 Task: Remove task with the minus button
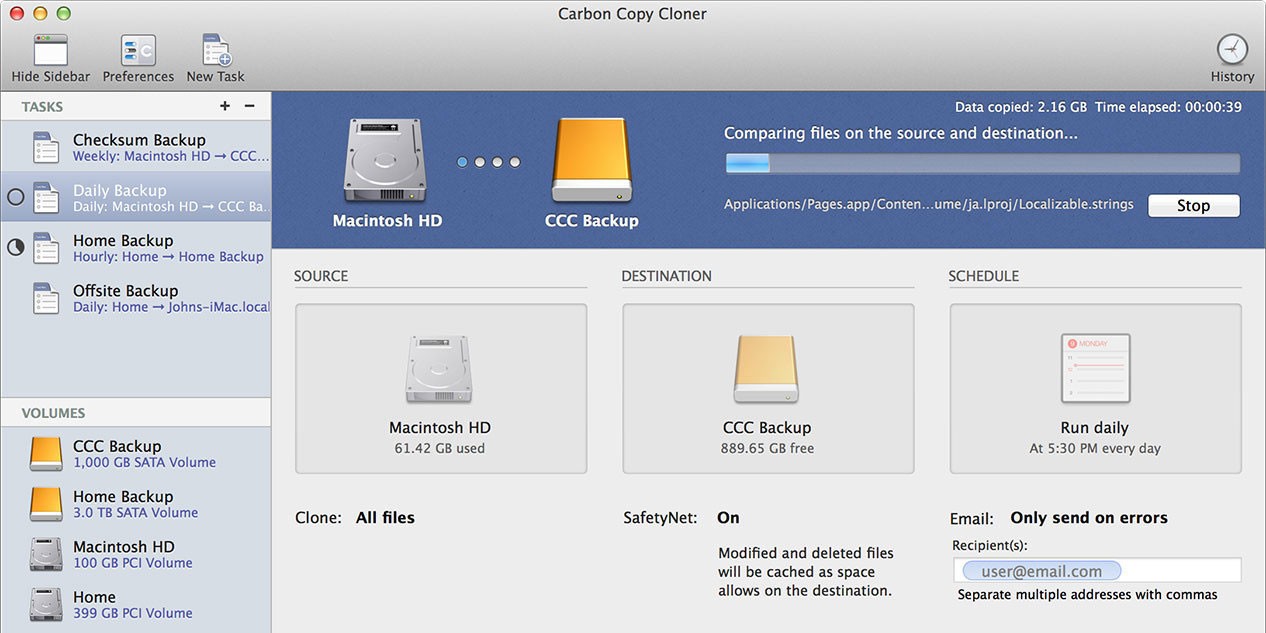250,106
